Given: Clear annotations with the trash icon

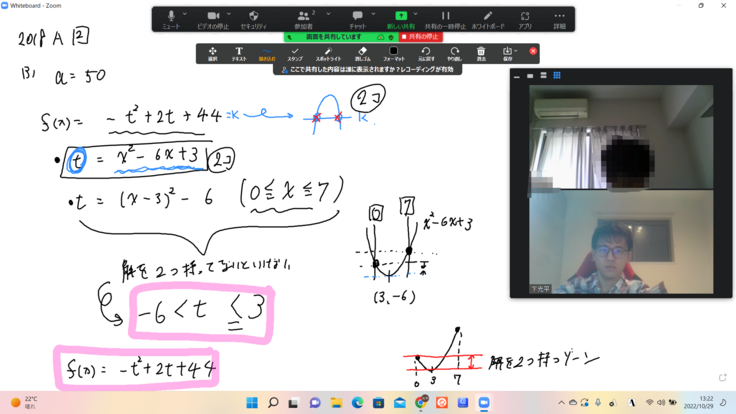Looking at the screenshot, I should [481, 53].
